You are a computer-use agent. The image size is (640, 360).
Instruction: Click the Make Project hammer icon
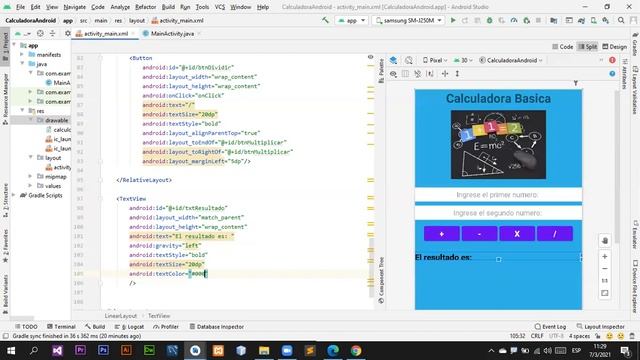click(x=325, y=20)
